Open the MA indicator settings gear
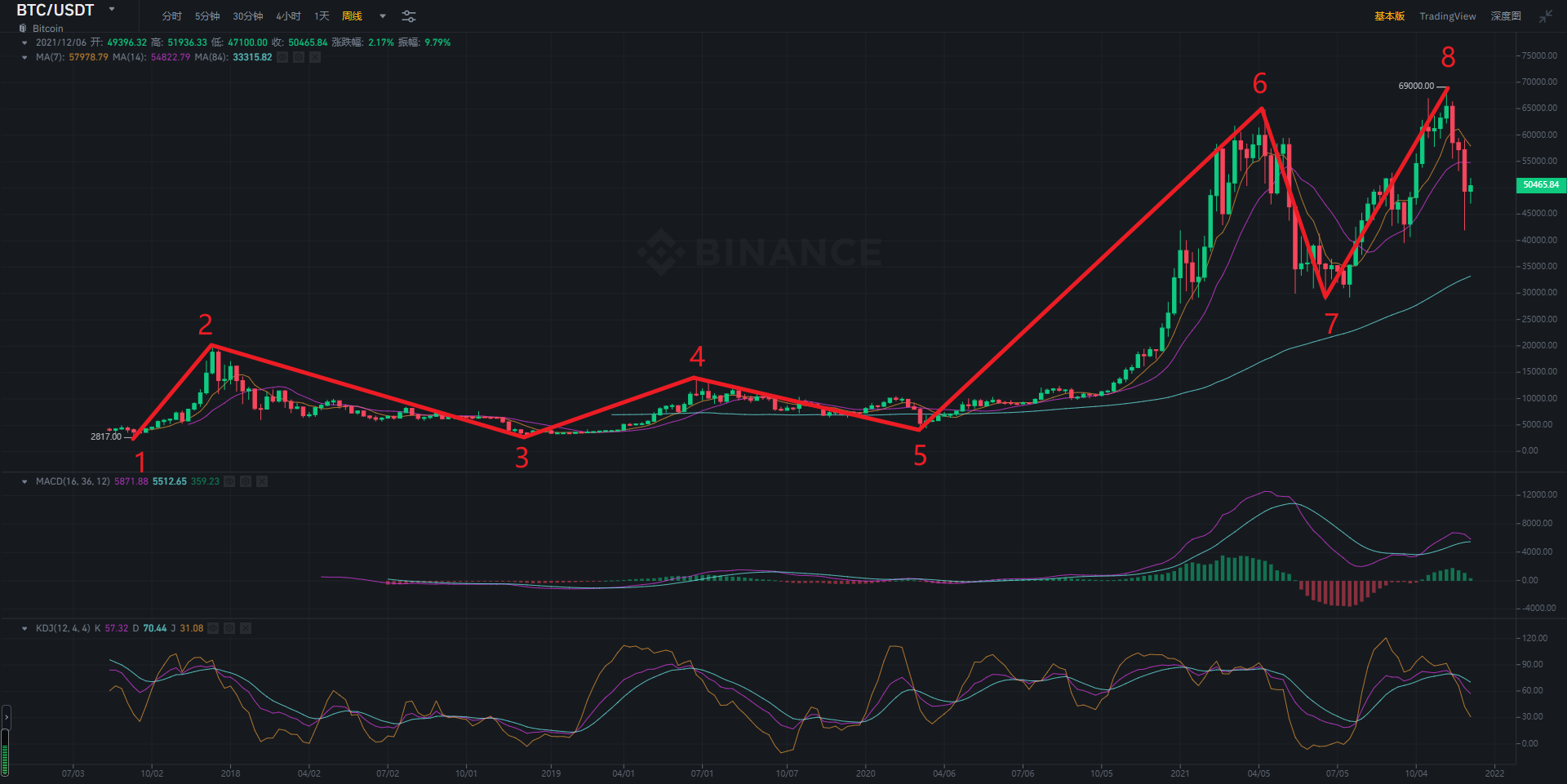The image size is (1567, 784). click(299, 57)
